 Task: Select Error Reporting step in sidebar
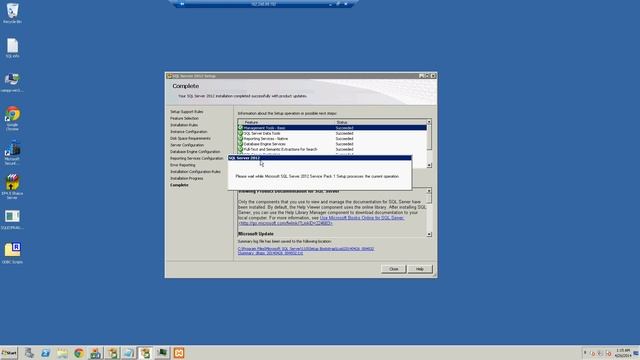pyautogui.click(x=182, y=165)
